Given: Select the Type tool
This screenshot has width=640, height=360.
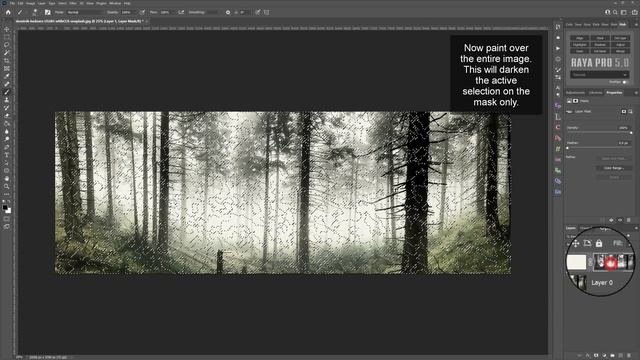Looking at the screenshot, I should (x=7, y=155).
